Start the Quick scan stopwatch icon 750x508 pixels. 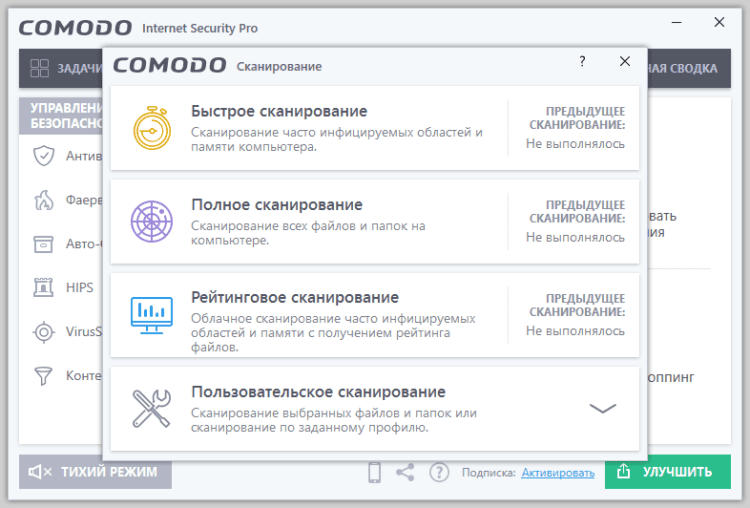pyautogui.click(x=152, y=128)
